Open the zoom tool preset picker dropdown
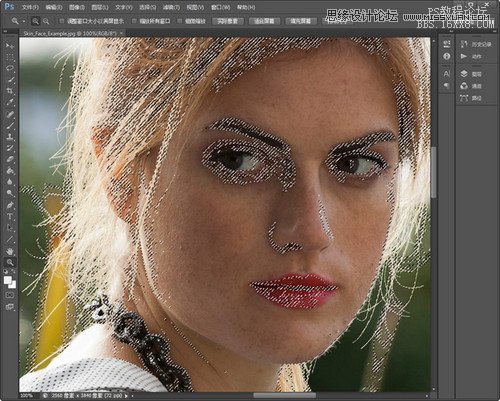500x401 pixels. (24, 21)
